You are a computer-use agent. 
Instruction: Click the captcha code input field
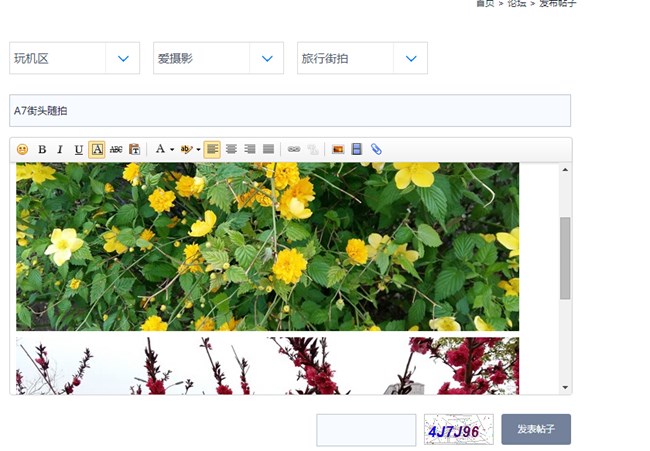click(366, 430)
